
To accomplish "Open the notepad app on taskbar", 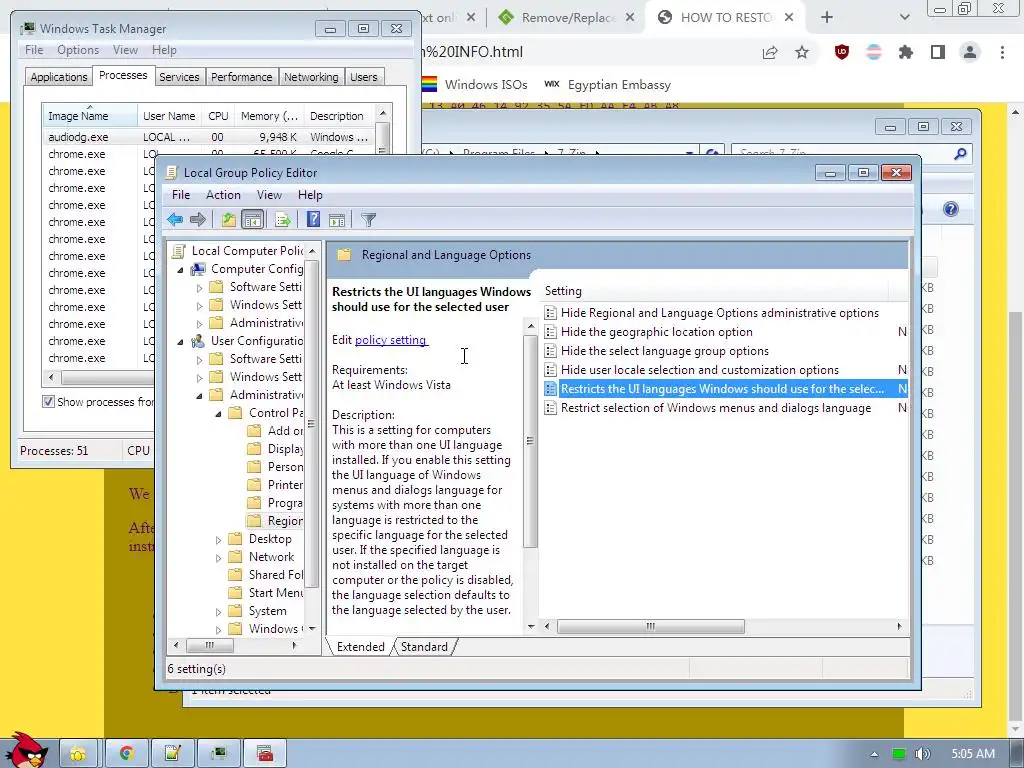I will point(172,754).
